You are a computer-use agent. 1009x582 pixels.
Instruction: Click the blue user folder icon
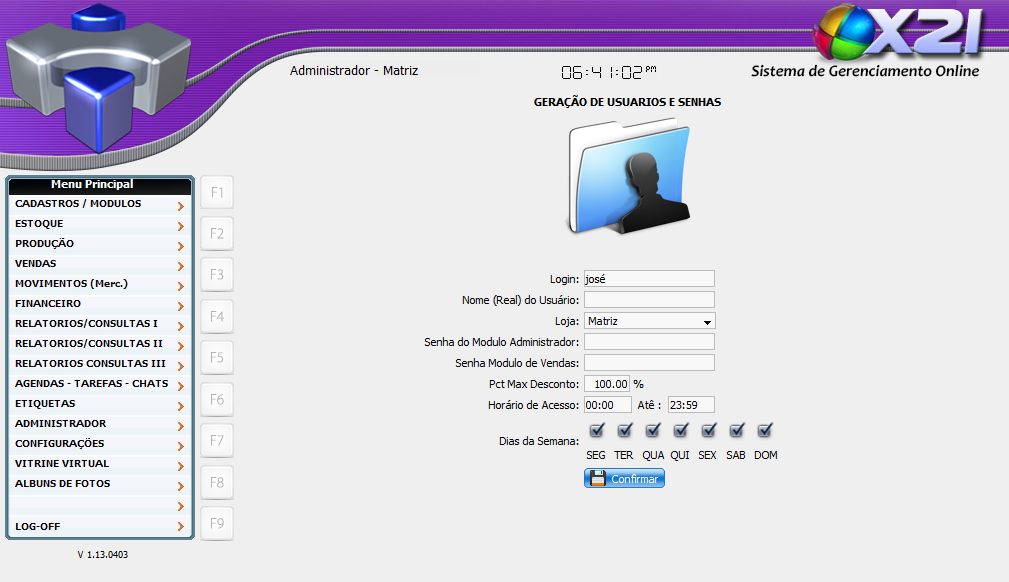click(x=629, y=177)
